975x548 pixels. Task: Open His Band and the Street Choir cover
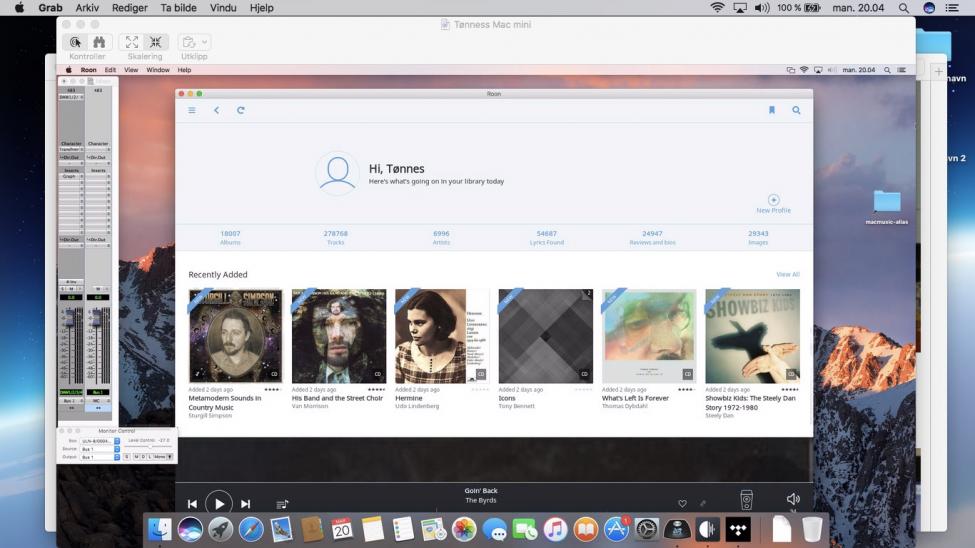point(339,336)
